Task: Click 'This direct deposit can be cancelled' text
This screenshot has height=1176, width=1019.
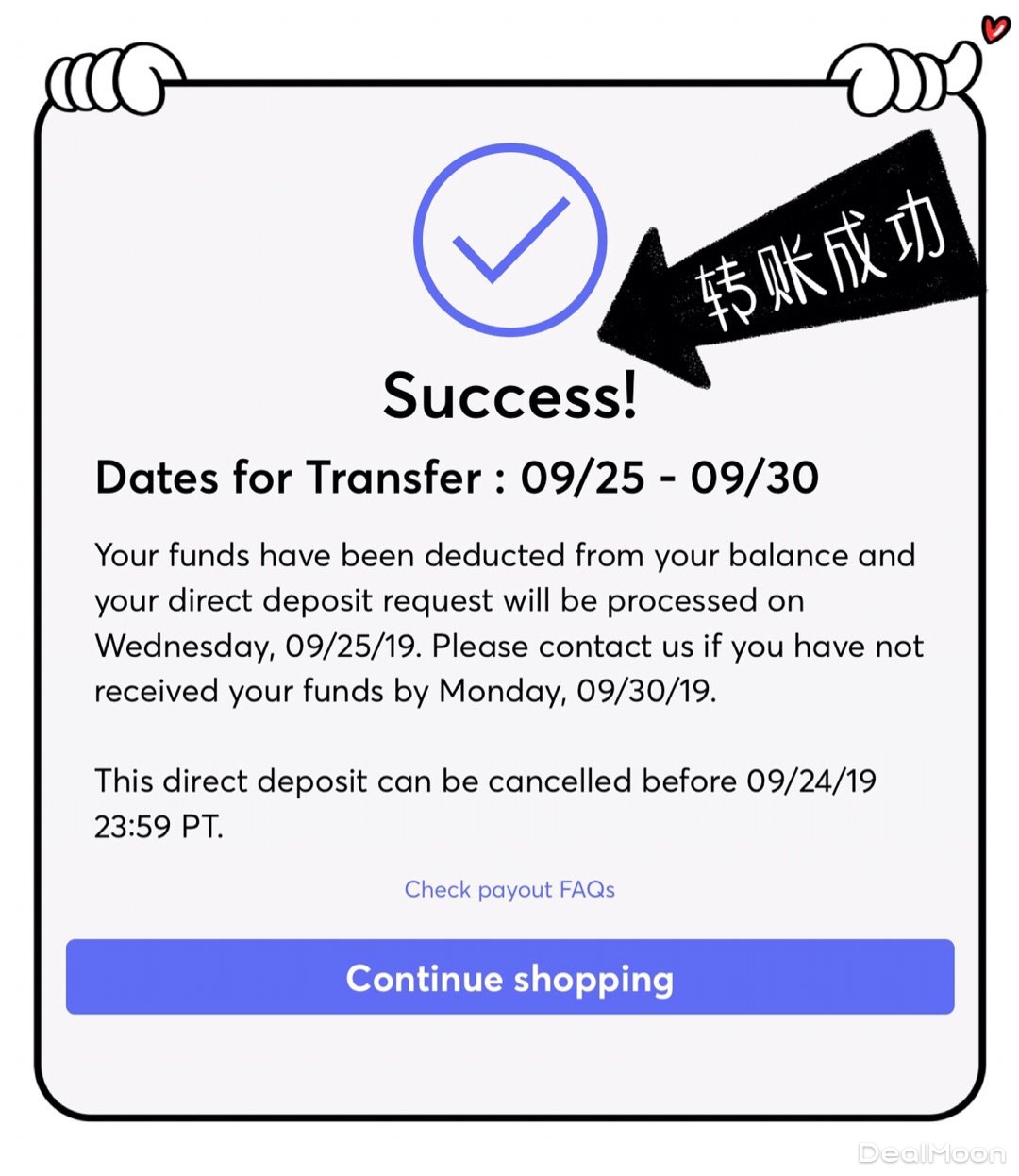Action: pos(363,781)
